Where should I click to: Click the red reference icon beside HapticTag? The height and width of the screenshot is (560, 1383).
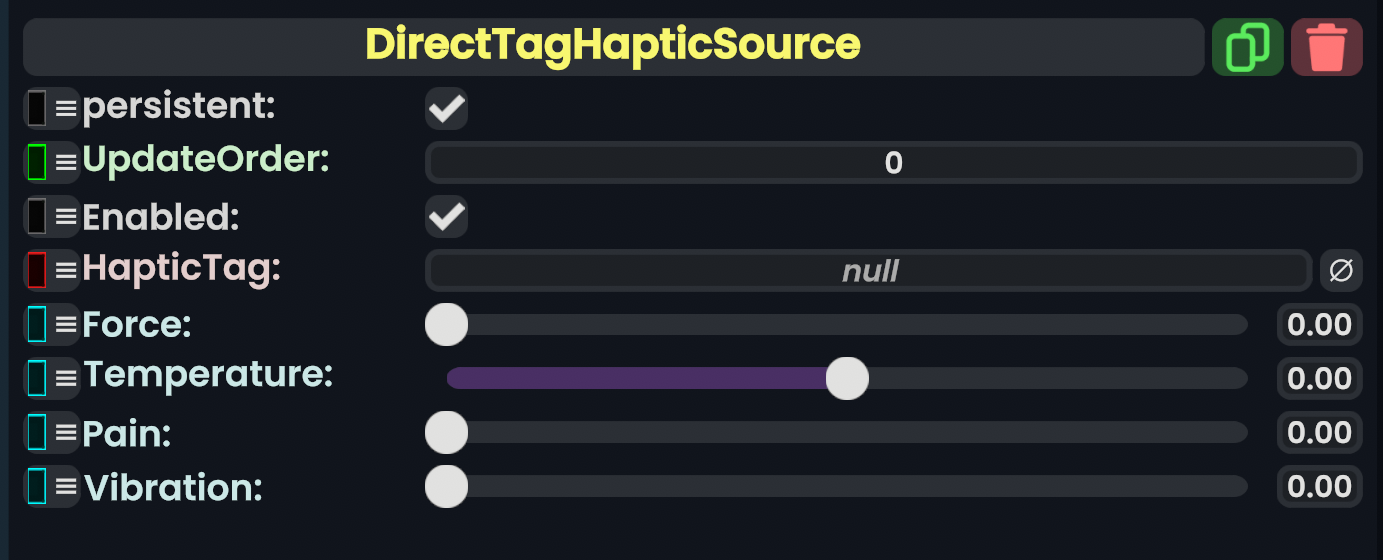tap(37, 270)
